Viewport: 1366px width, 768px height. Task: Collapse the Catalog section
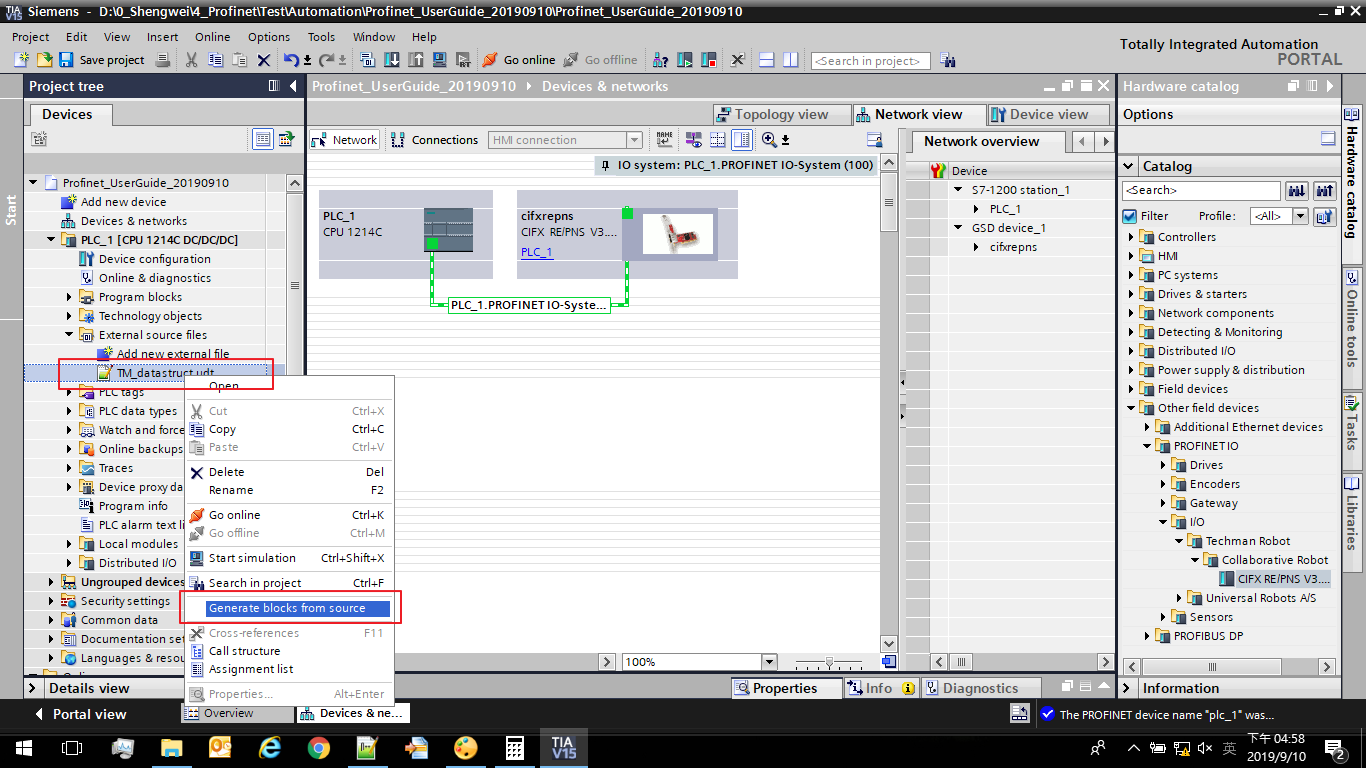[1129, 166]
